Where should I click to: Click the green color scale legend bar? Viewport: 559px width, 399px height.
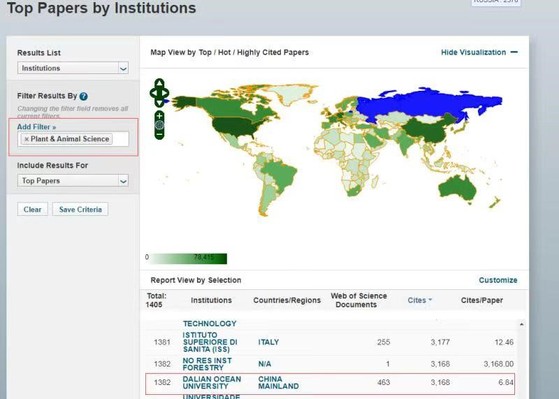pyautogui.click(x=188, y=259)
